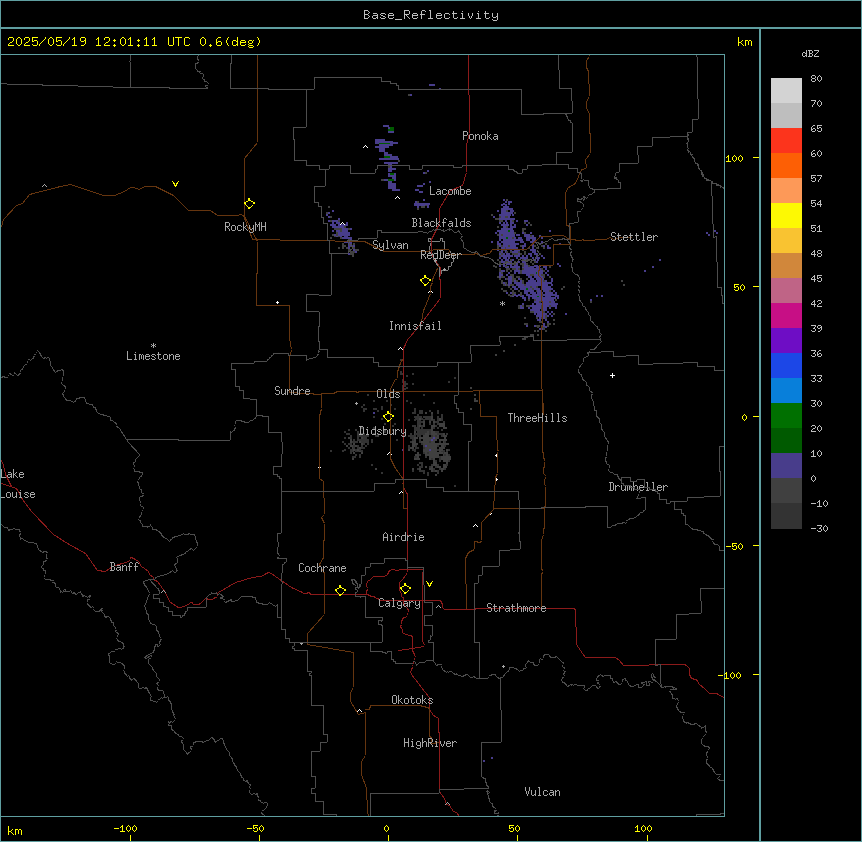Screen dimensions: 862x842
Task: Select the Innisfail label
Action: [x=415, y=326]
